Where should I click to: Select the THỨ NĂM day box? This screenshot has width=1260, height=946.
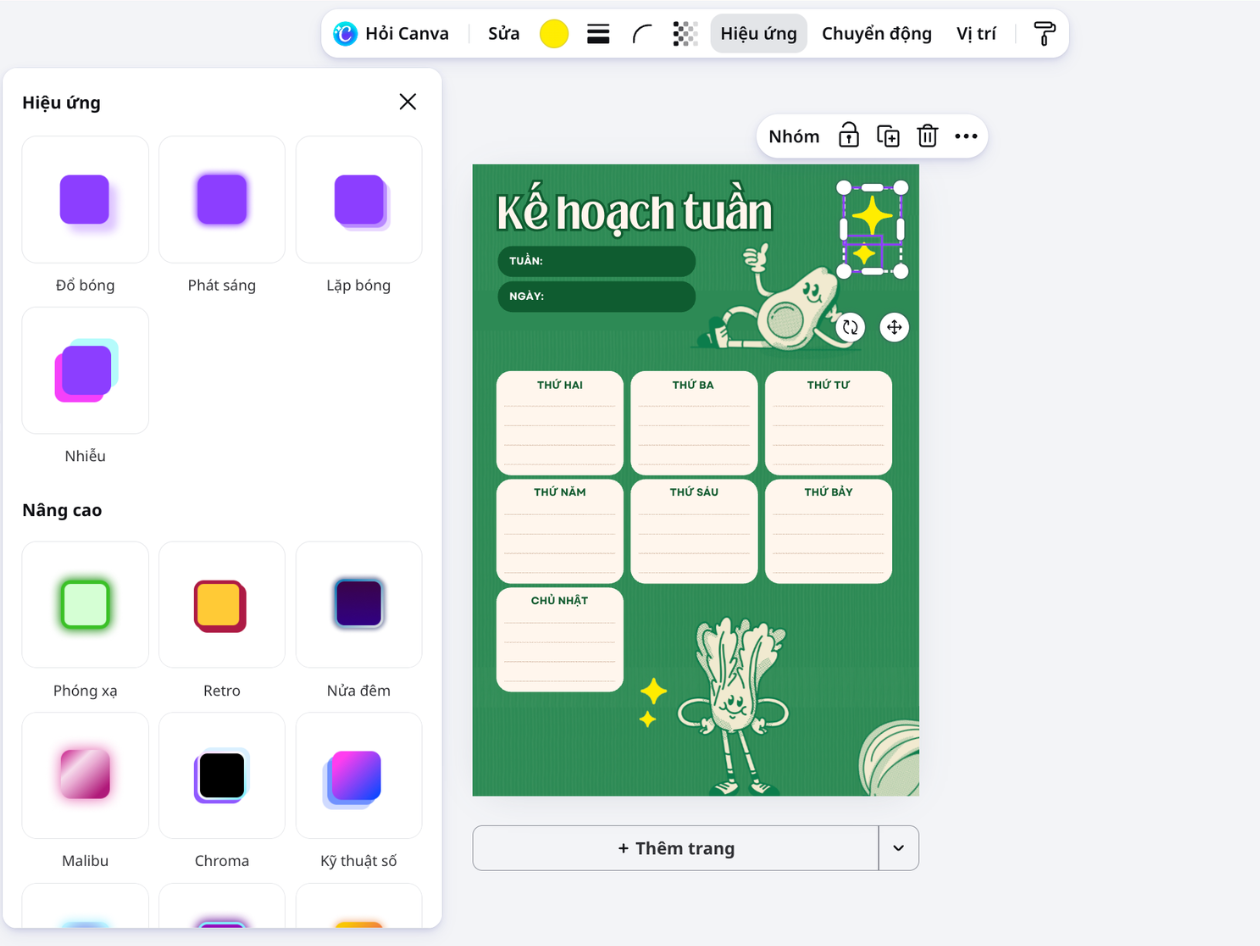point(560,531)
